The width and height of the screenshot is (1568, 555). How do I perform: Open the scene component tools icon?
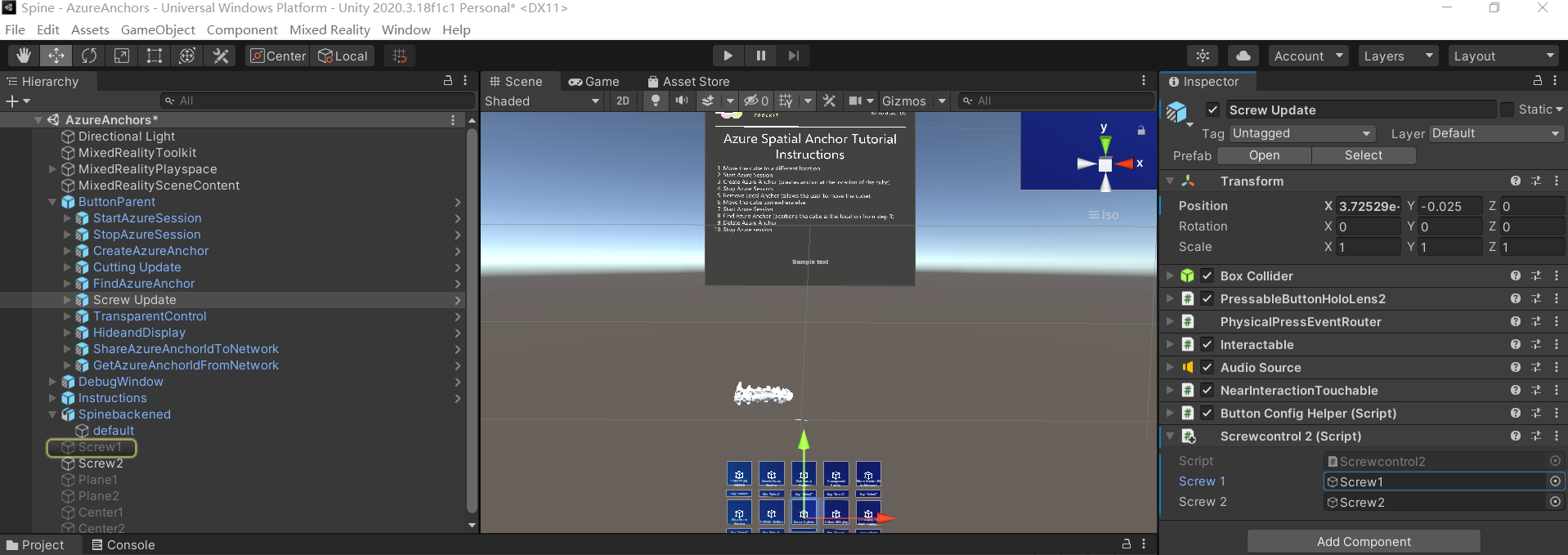[829, 101]
